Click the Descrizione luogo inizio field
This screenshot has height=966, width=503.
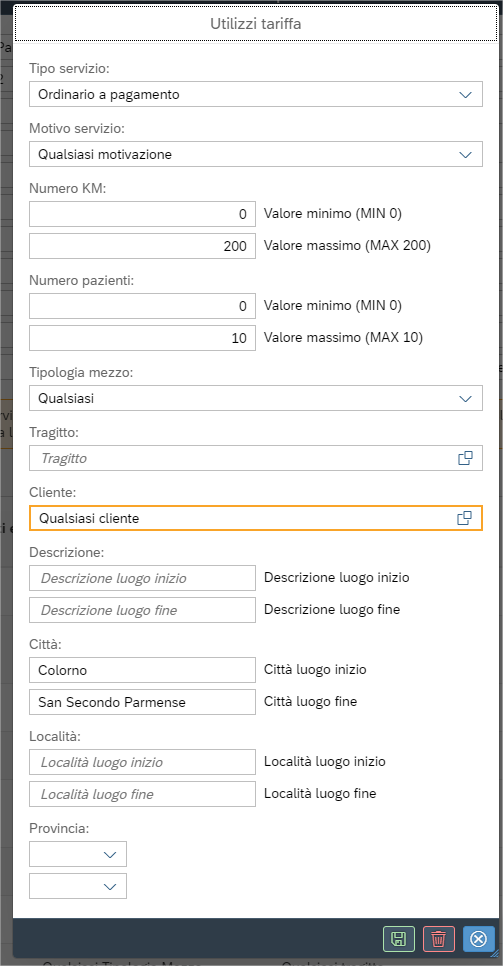142,578
